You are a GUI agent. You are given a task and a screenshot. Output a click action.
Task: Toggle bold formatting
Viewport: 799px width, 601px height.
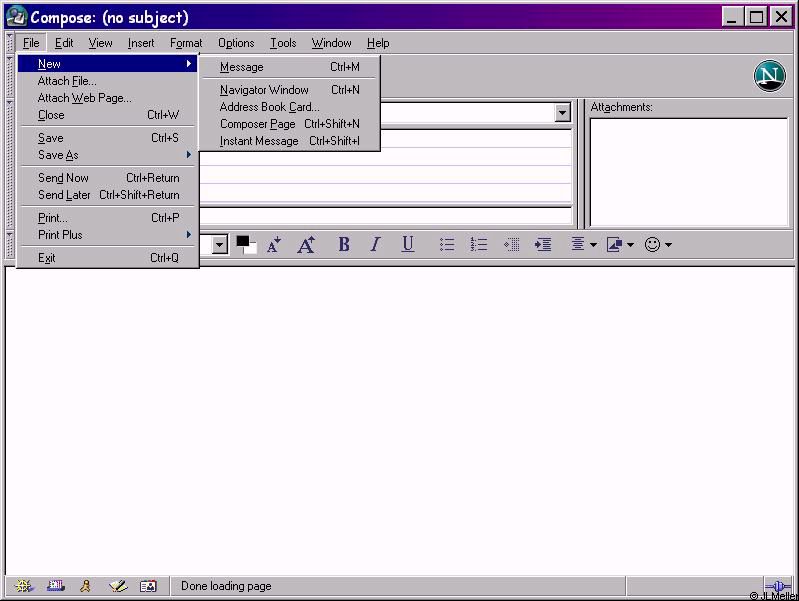(344, 245)
